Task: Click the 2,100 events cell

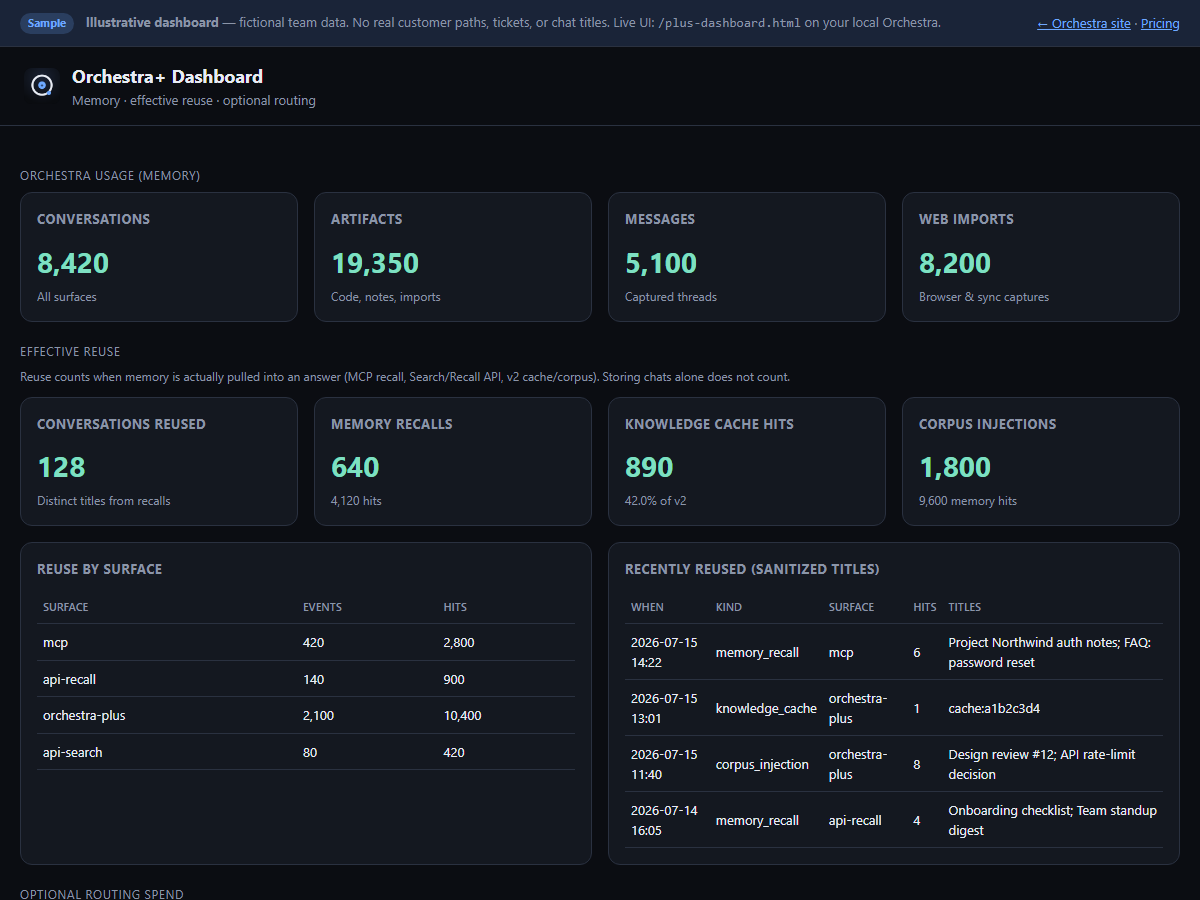Action: [318, 716]
